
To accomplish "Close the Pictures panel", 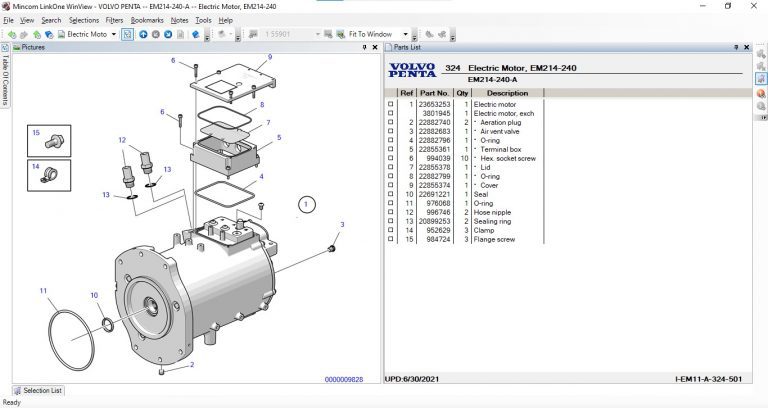I will point(375,48).
